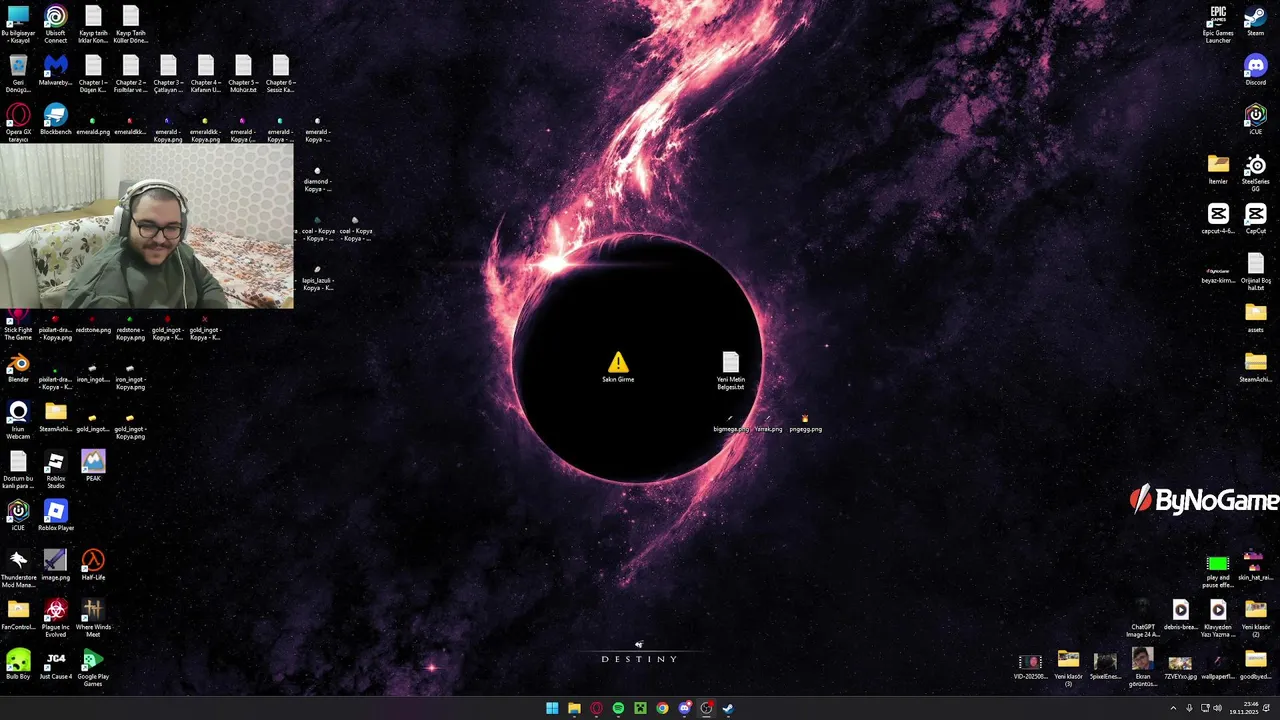The width and height of the screenshot is (1280, 720).
Task: Open the Google Play Games shortcut
Action: click(x=93, y=667)
